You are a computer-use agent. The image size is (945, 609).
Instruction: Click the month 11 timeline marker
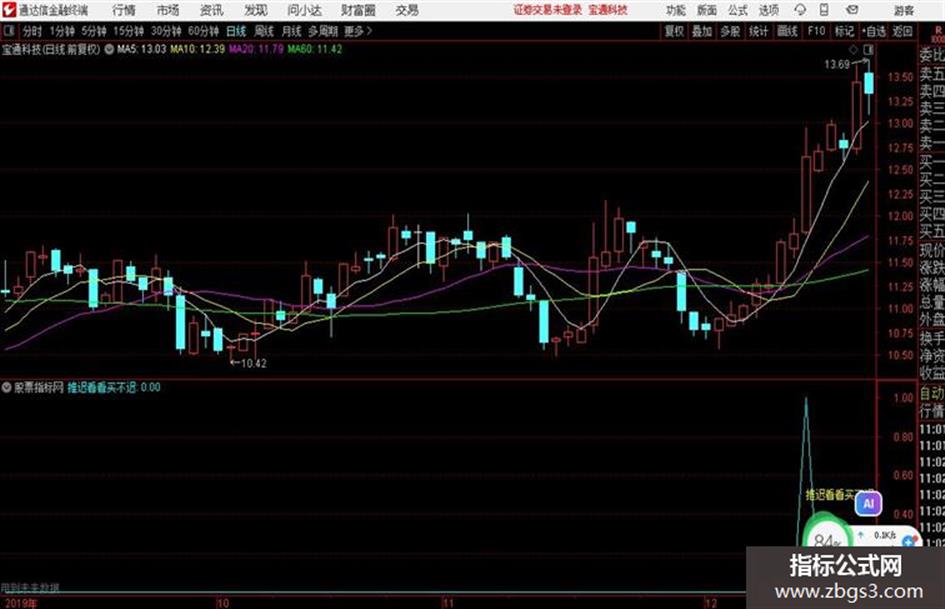(x=447, y=603)
